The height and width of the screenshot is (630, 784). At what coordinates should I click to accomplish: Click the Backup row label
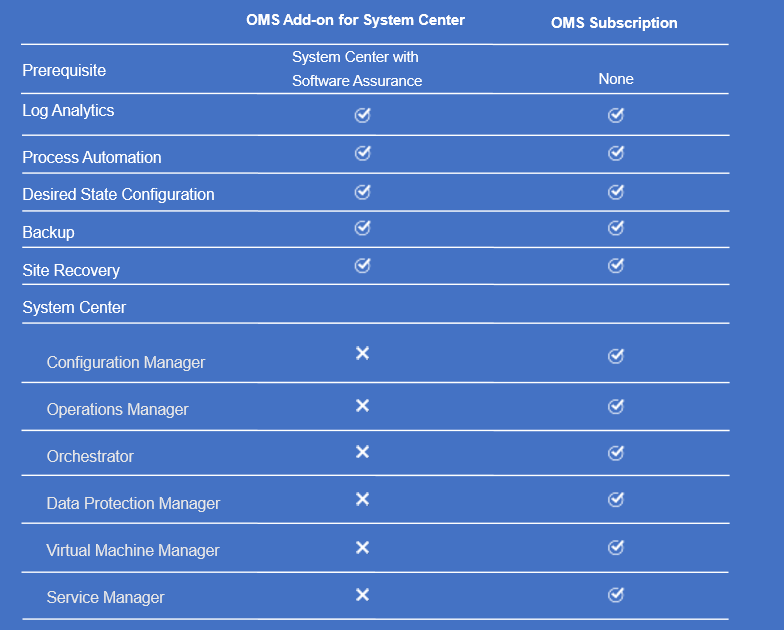click(48, 232)
